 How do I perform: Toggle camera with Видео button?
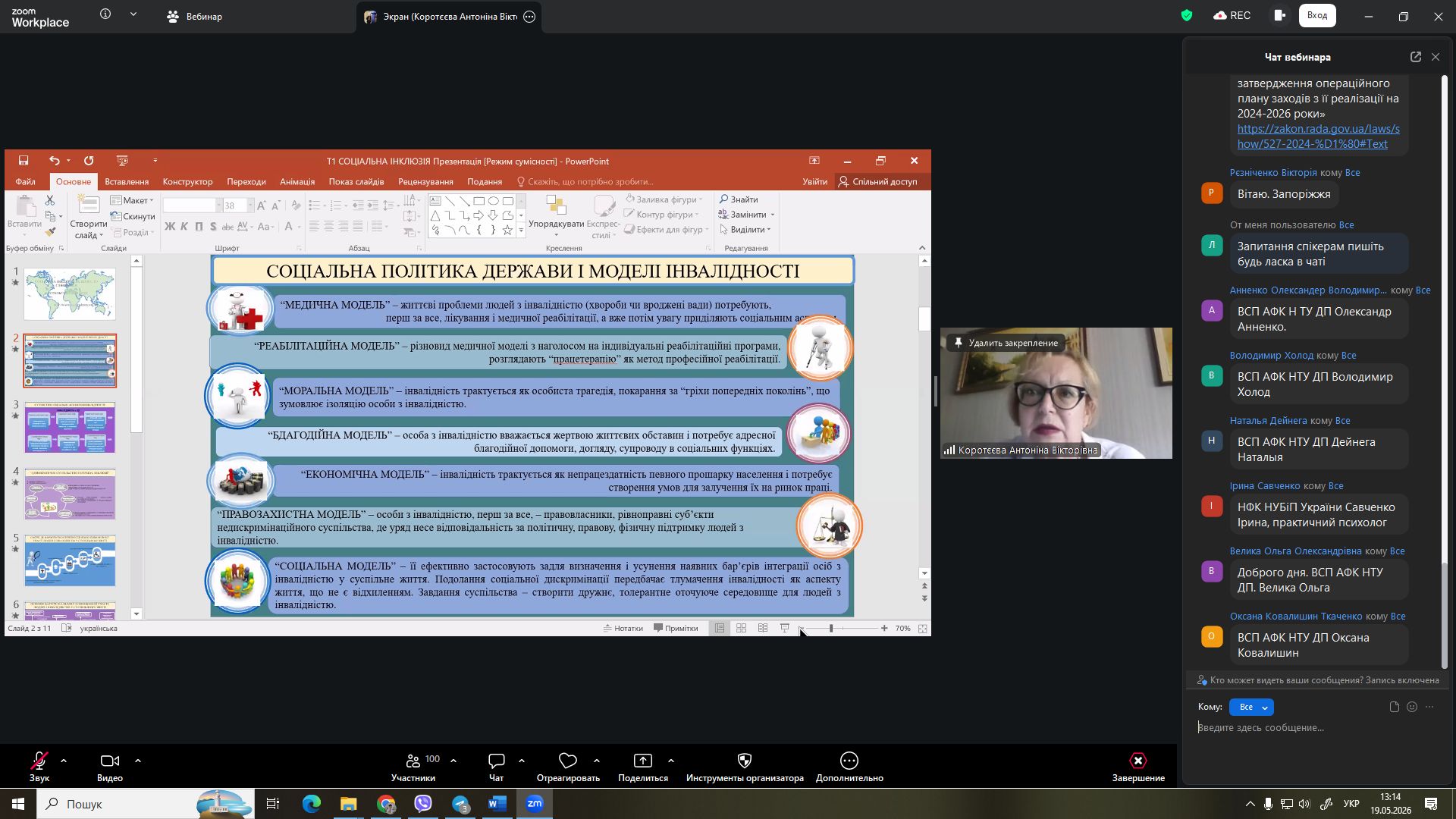[110, 761]
